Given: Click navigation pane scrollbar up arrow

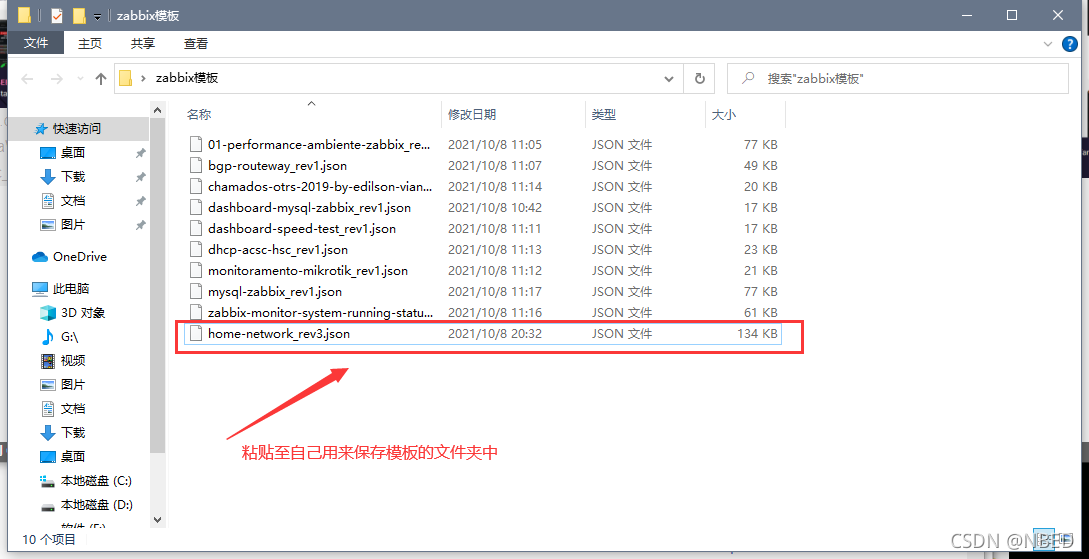Looking at the screenshot, I should [157, 110].
